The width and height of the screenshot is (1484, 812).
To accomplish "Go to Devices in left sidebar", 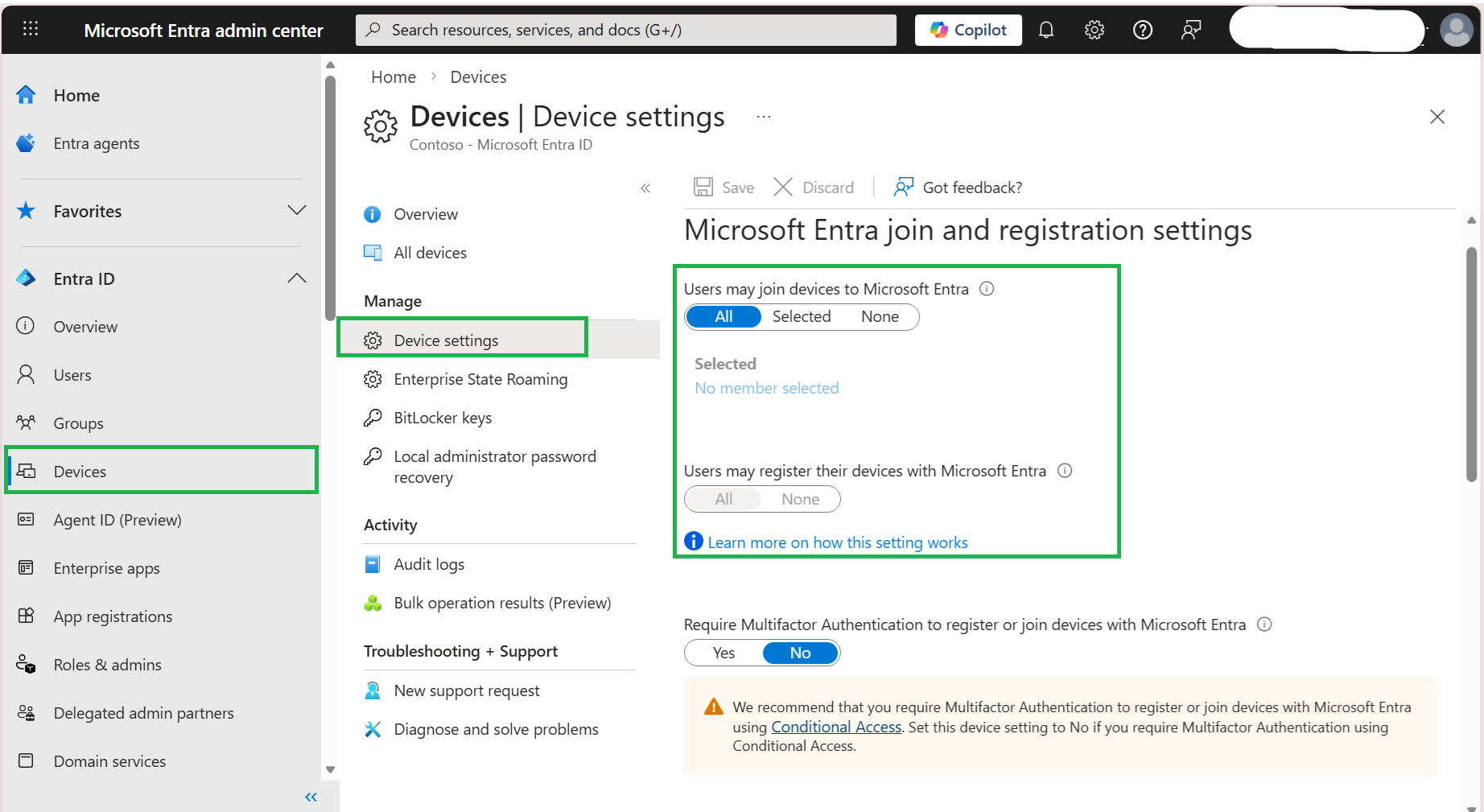I will click(x=161, y=471).
